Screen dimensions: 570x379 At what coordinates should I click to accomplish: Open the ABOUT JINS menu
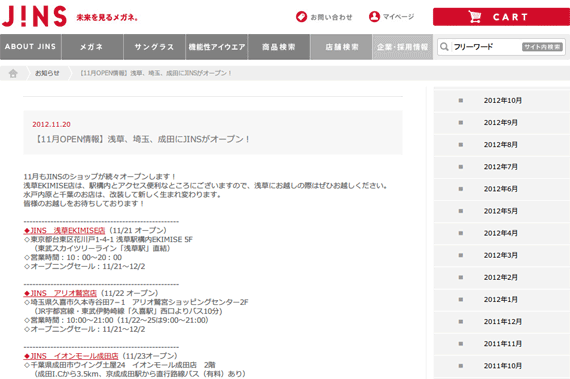pyautogui.click(x=31, y=47)
